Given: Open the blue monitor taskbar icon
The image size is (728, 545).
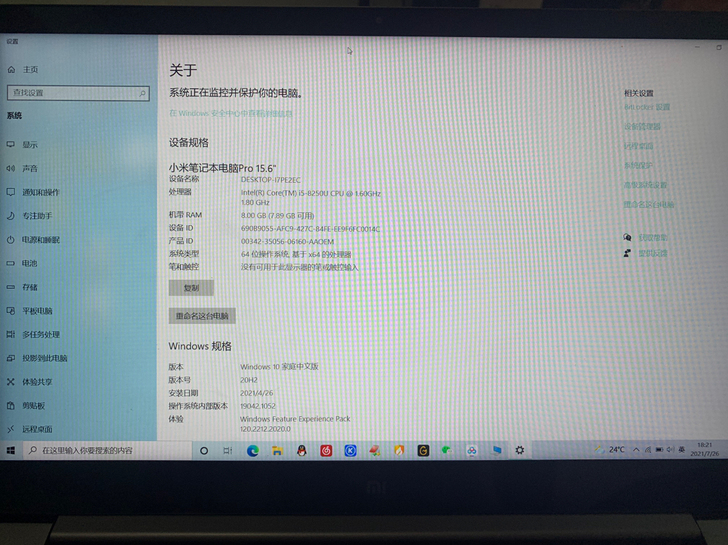Looking at the screenshot, I should pos(497,450).
